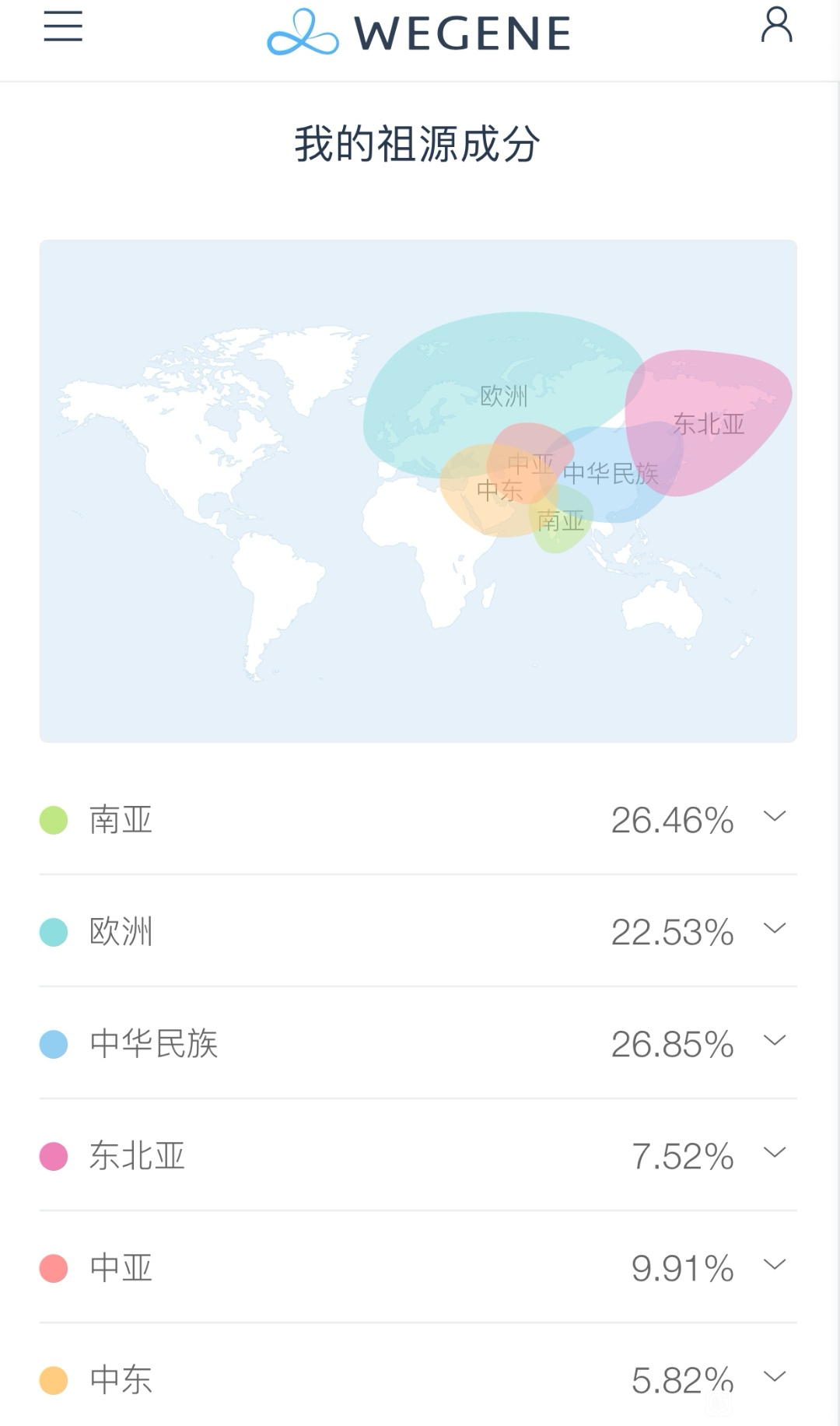Click the teal 欧洲 color dot
Screen dimensions: 840x1426
[54, 932]
